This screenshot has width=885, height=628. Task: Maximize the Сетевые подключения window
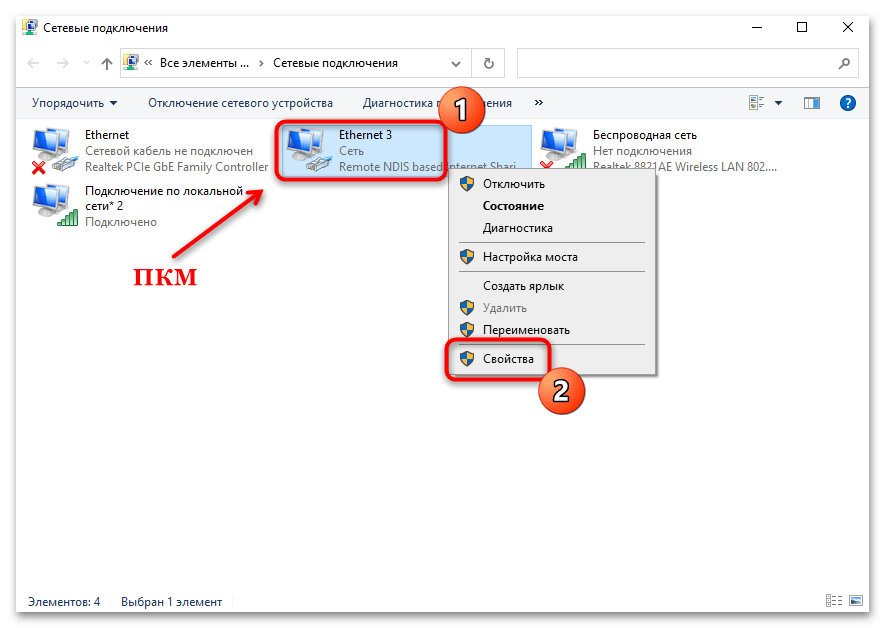click(x=802, y=27)
